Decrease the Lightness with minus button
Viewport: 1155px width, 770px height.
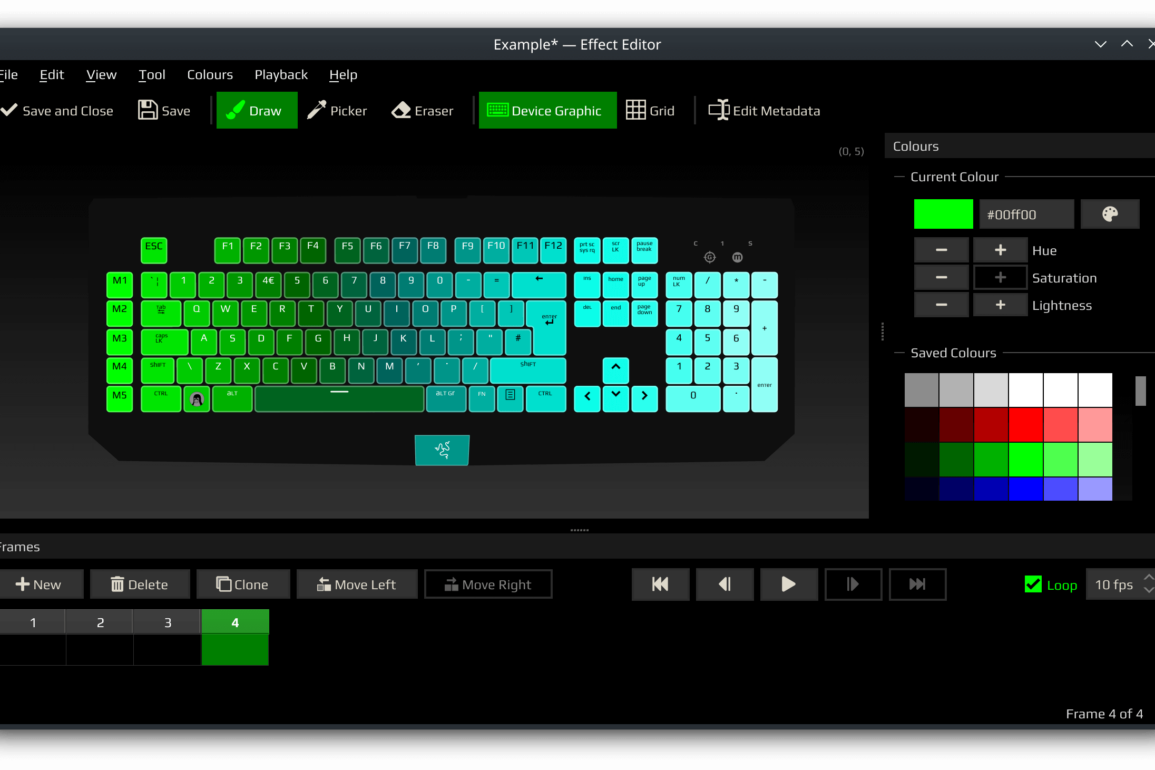point(941,305)
